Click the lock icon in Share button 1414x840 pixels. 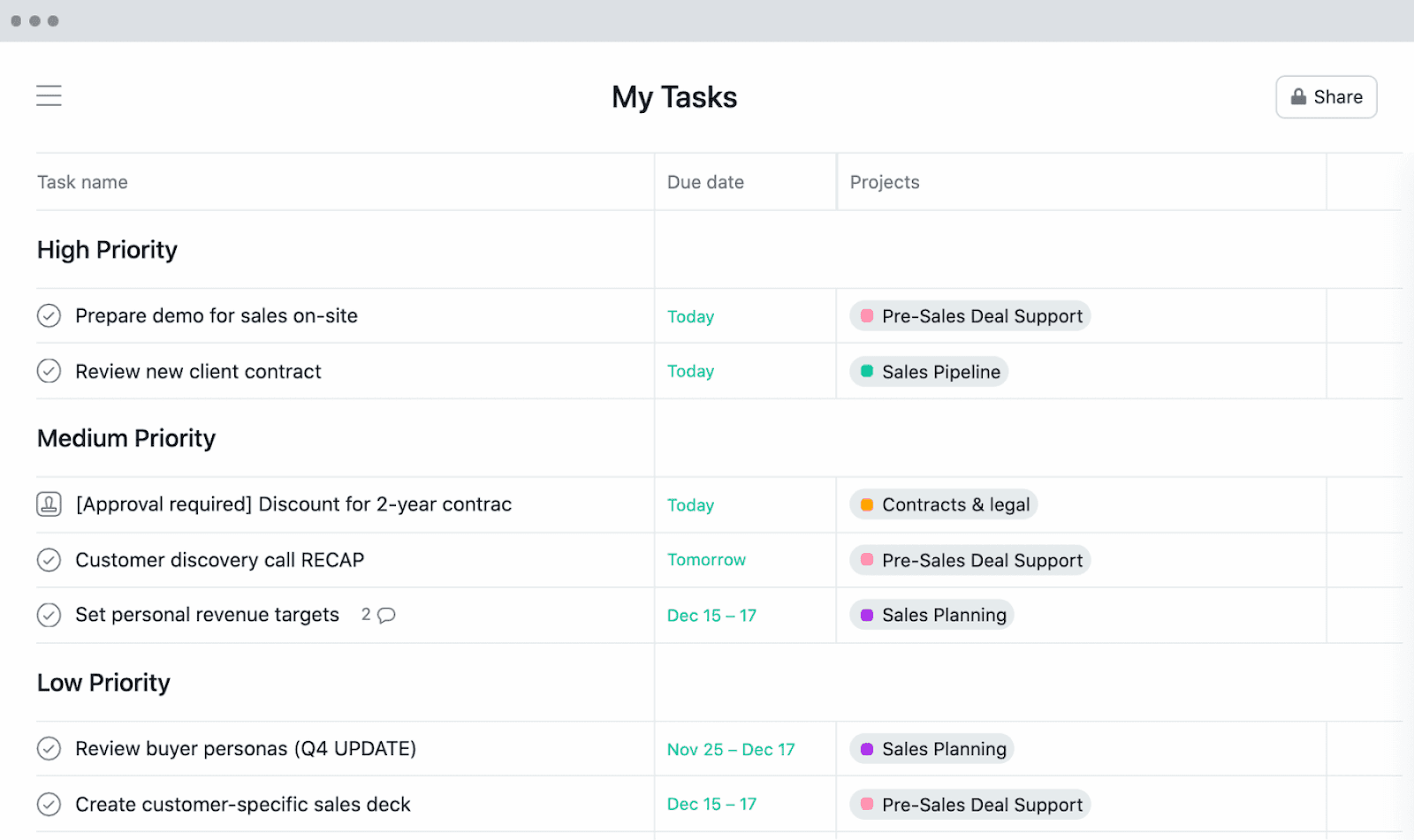[x=1298, y=97]
